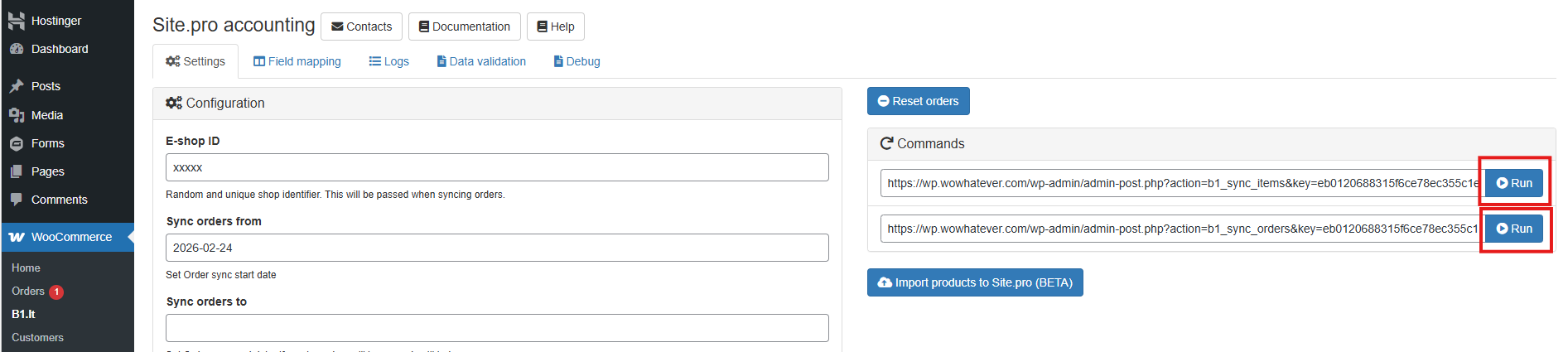Screen dimensions: 1568x352
Task: Open the Data validation tab
Action: pos(481,61)
